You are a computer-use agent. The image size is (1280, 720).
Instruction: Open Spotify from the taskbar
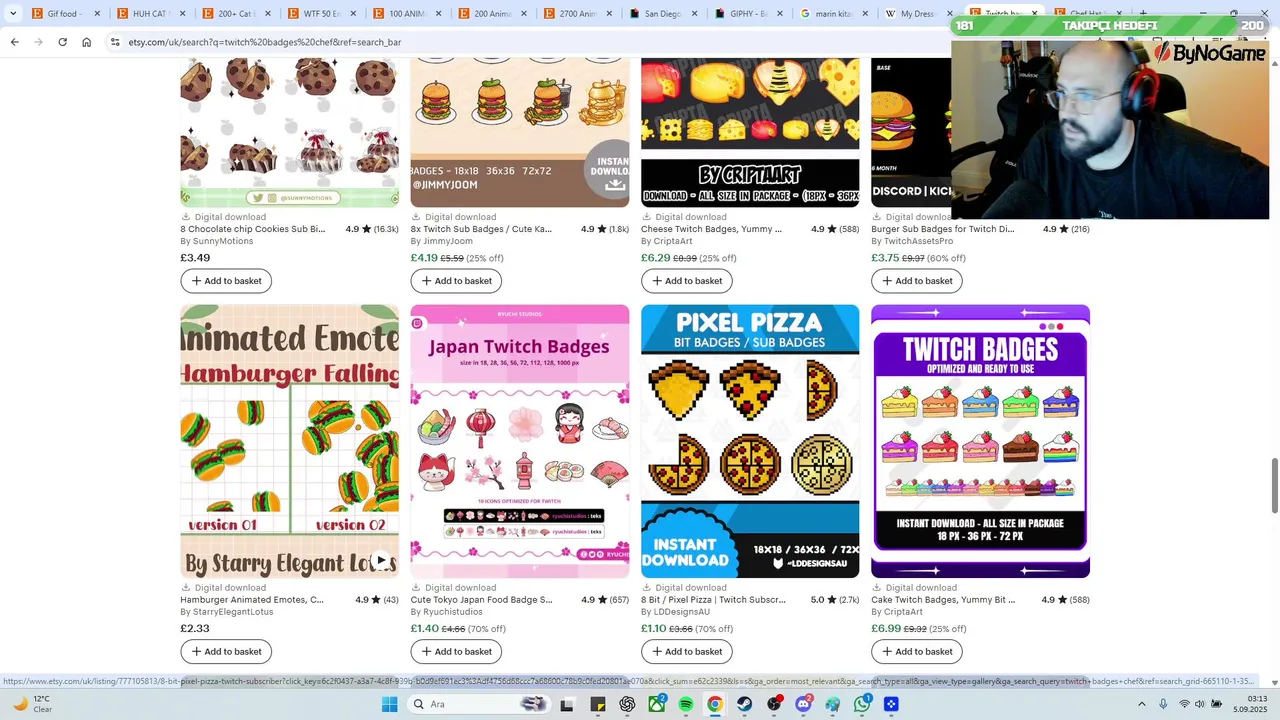(x=686, y=704)
